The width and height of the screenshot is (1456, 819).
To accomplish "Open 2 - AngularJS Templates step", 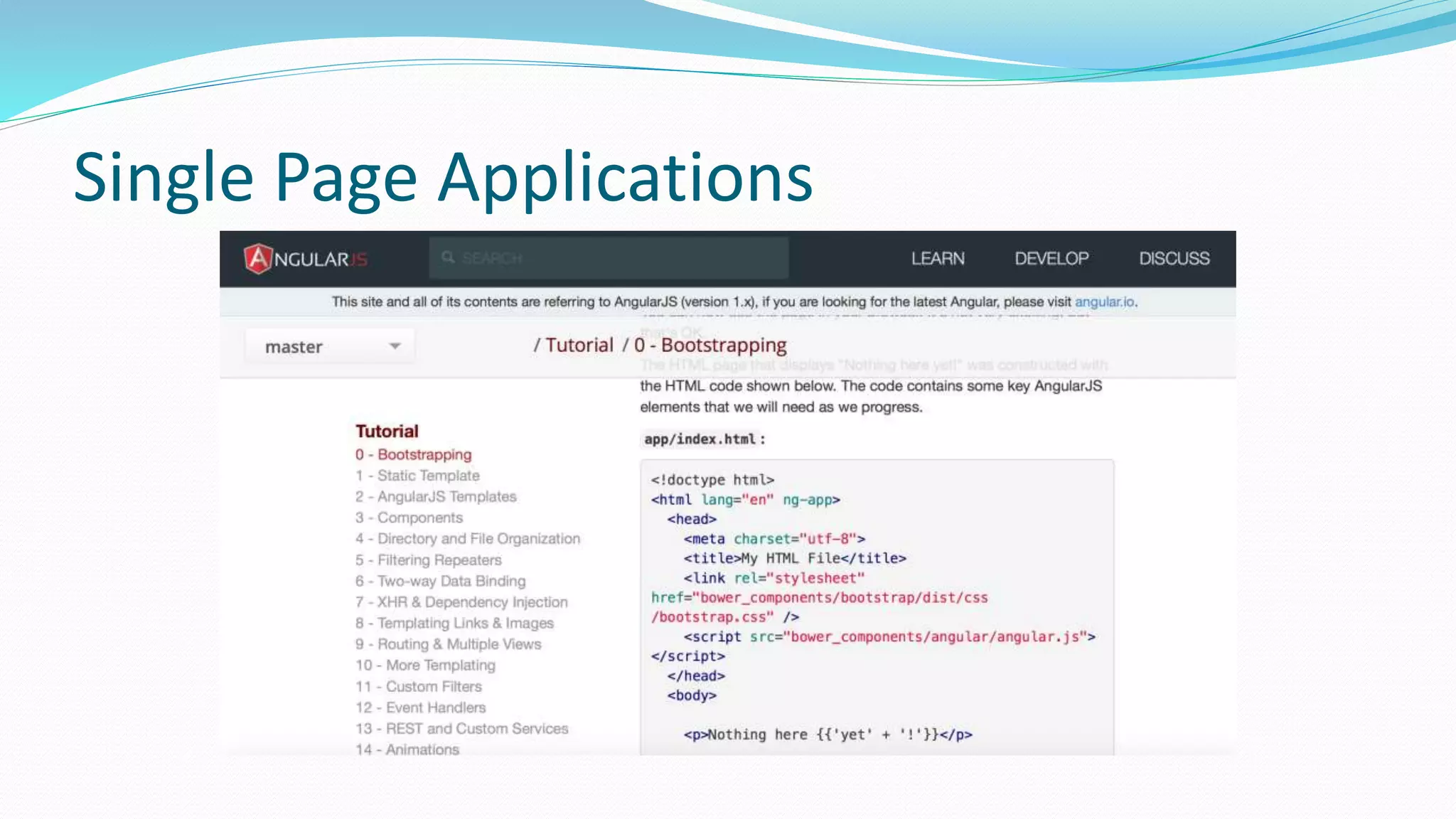I will point(436,497).
